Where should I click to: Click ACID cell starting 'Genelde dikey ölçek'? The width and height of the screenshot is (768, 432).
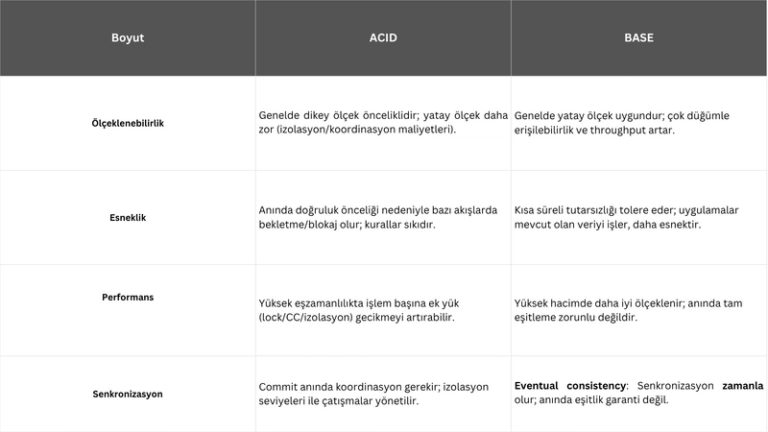(x=383, y=123)
